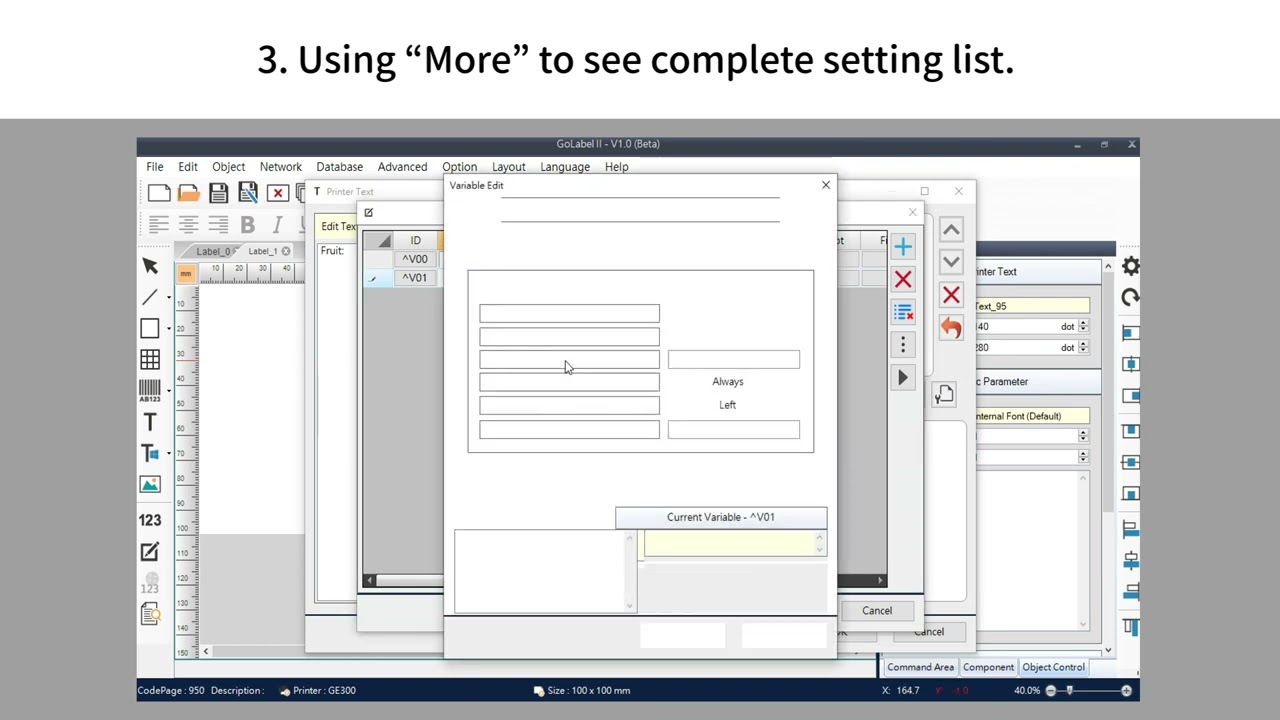Move item up with chevron button

951,230
